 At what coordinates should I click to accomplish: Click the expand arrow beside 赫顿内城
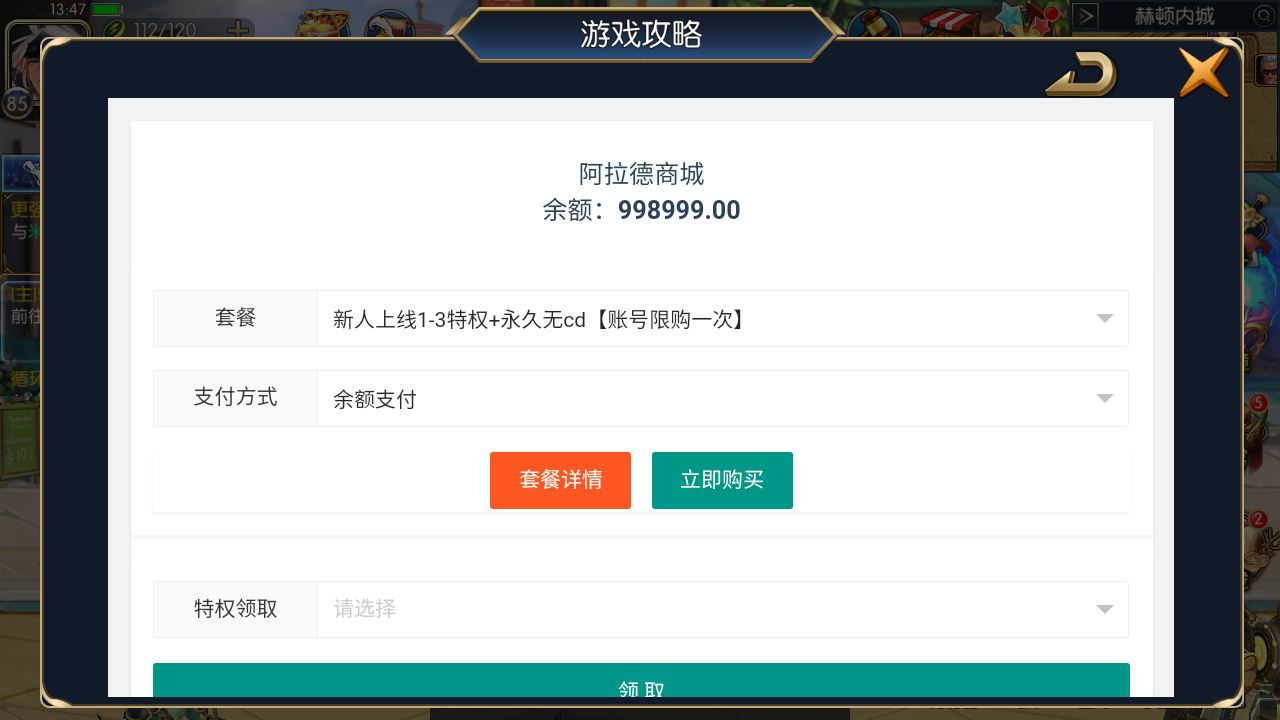click(1086, 16)
